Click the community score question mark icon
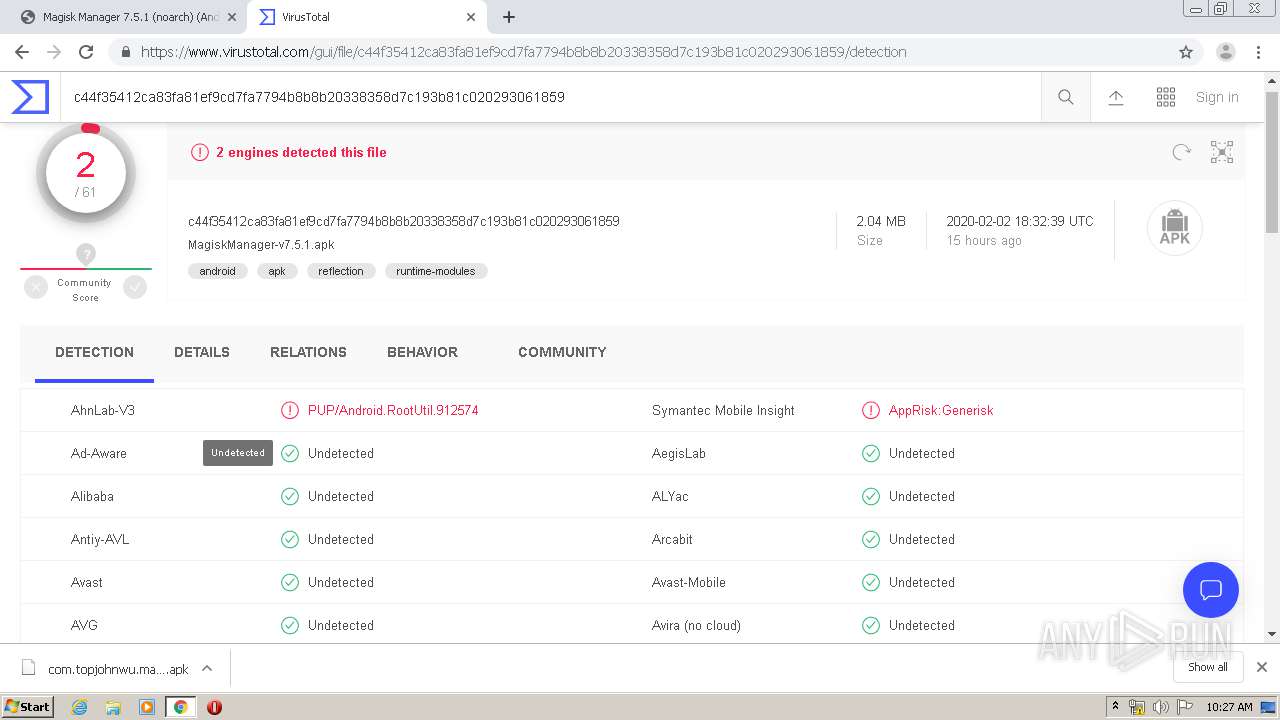Screen dimensions: 1280x720 (x=86, y=254)
